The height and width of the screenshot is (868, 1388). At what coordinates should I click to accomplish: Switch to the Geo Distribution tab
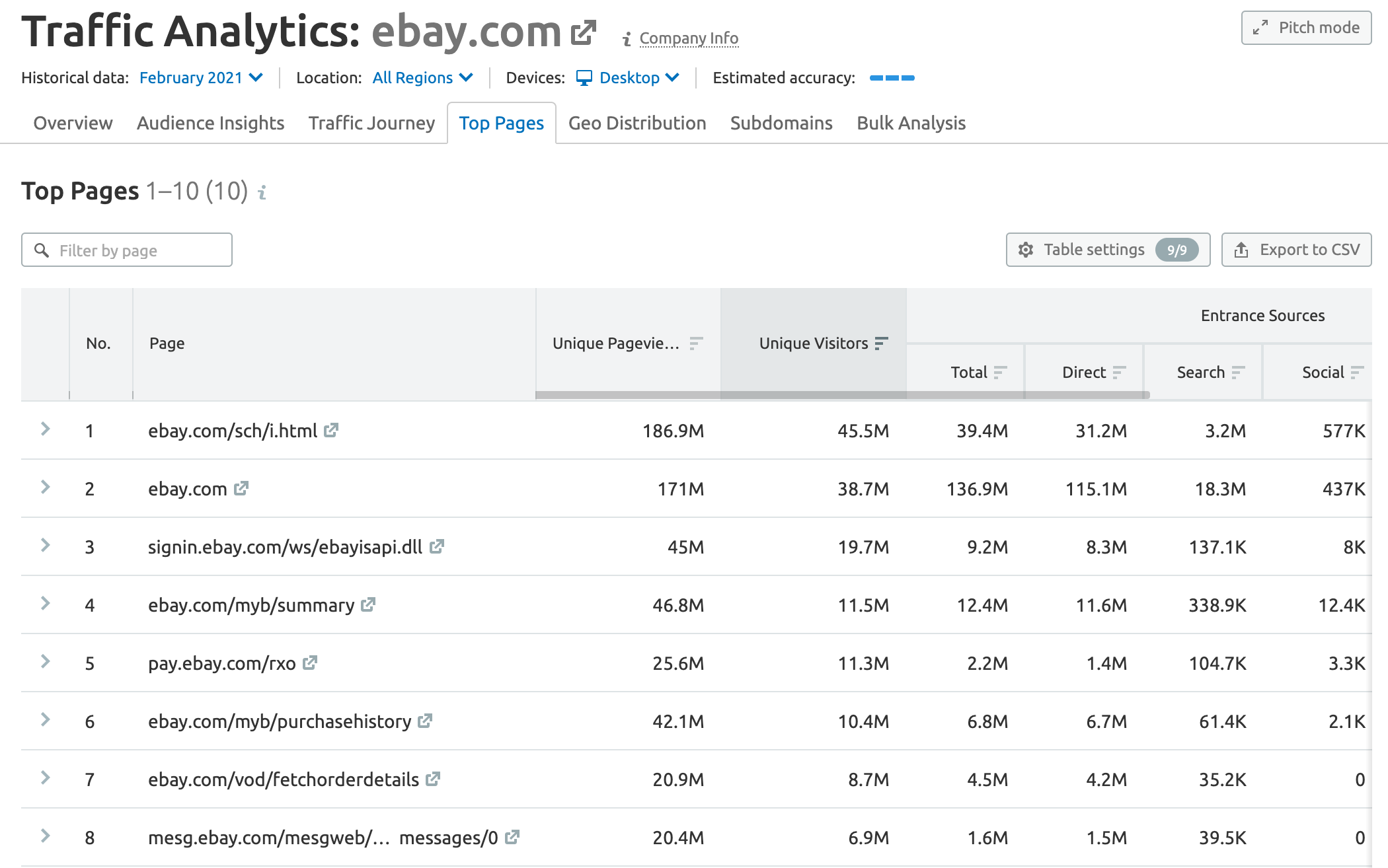(x=636, y=123)
